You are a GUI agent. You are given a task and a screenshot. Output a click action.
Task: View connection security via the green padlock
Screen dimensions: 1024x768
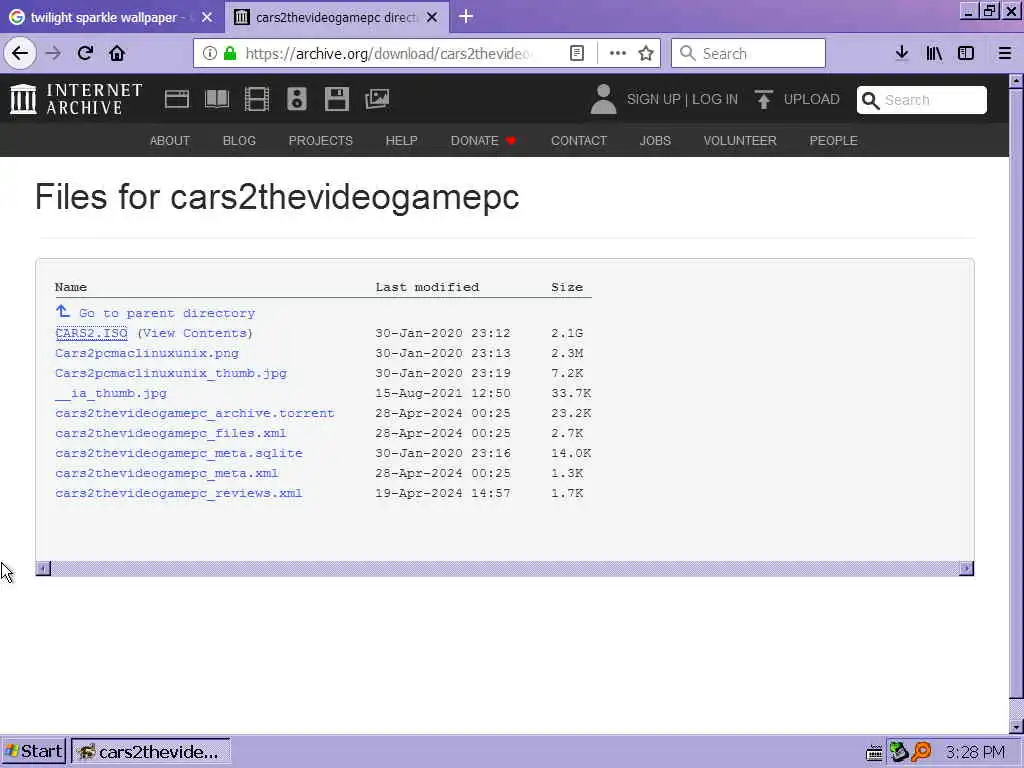coord(230,53)
